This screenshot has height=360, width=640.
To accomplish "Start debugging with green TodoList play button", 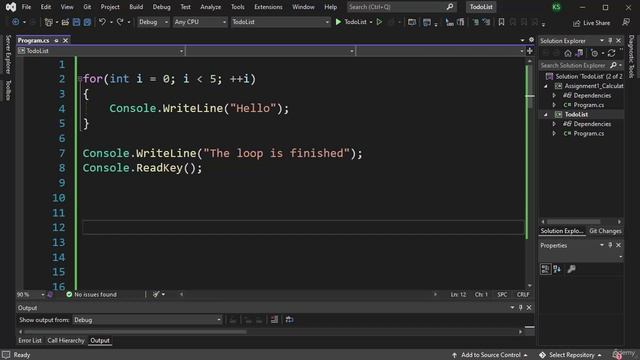I will click(x=351, y=22).
